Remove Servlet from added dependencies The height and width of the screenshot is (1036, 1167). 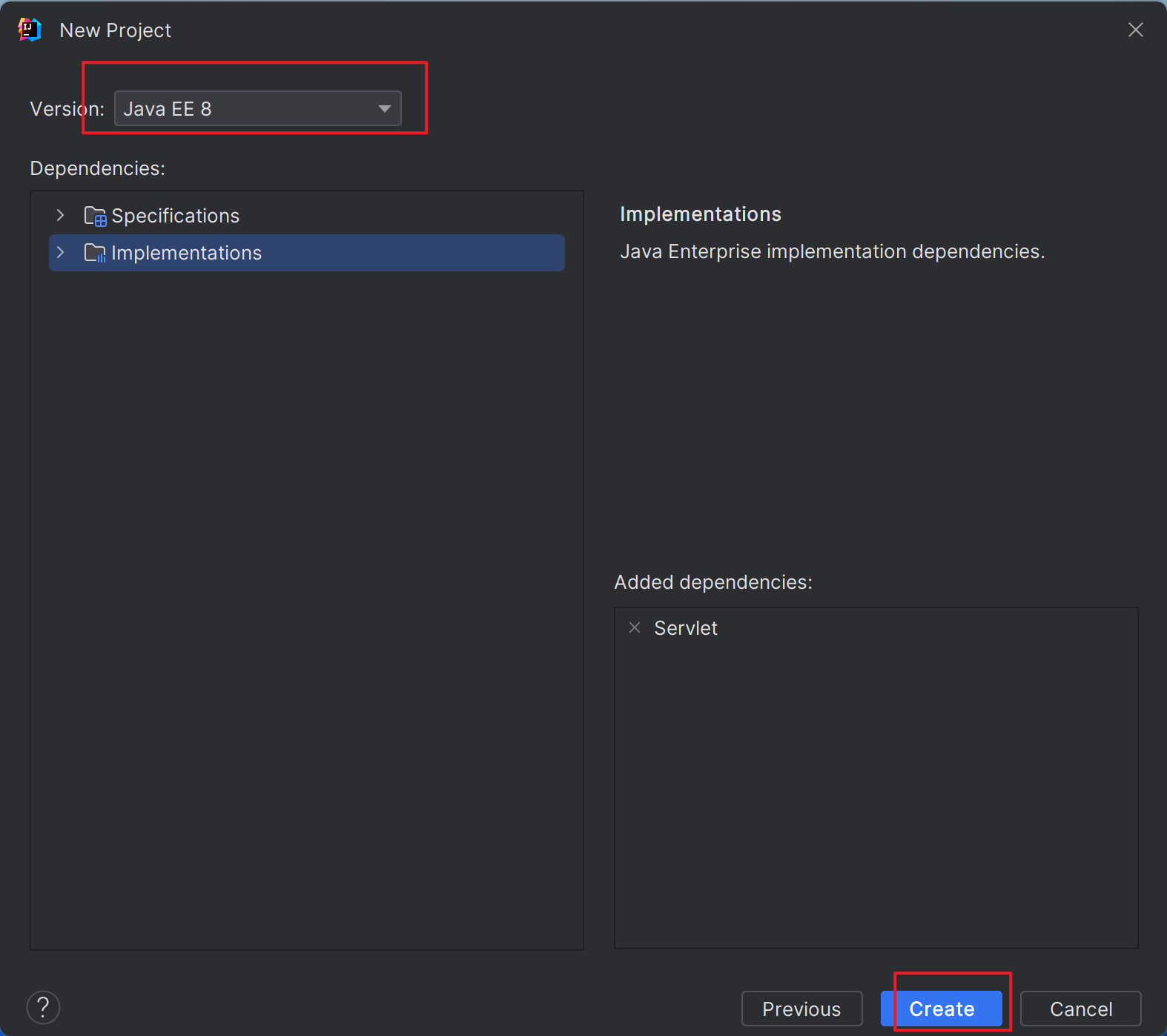pyautogui.click(x=635, y=627)
